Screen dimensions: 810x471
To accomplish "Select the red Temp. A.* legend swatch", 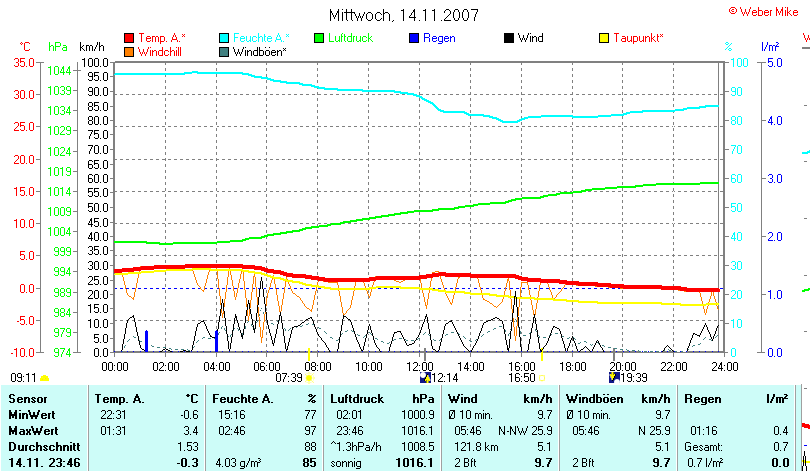I will pyautogui.click(x=129, y=38).
